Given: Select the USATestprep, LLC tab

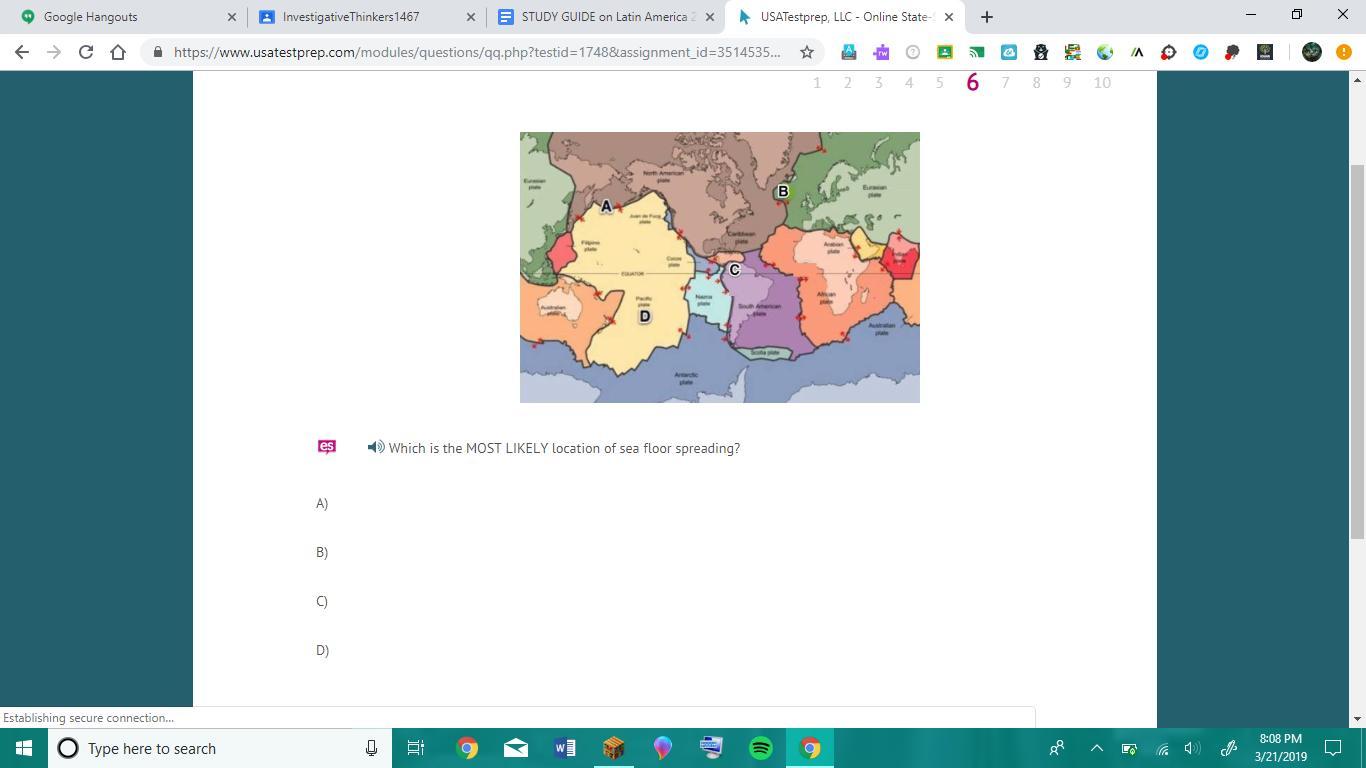Looking at the screenshot, I should click(x=846, y=17).
